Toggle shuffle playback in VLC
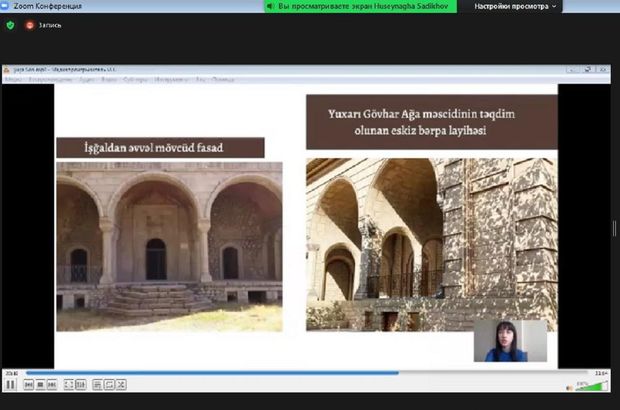620x410 pixels. point(121,384)
